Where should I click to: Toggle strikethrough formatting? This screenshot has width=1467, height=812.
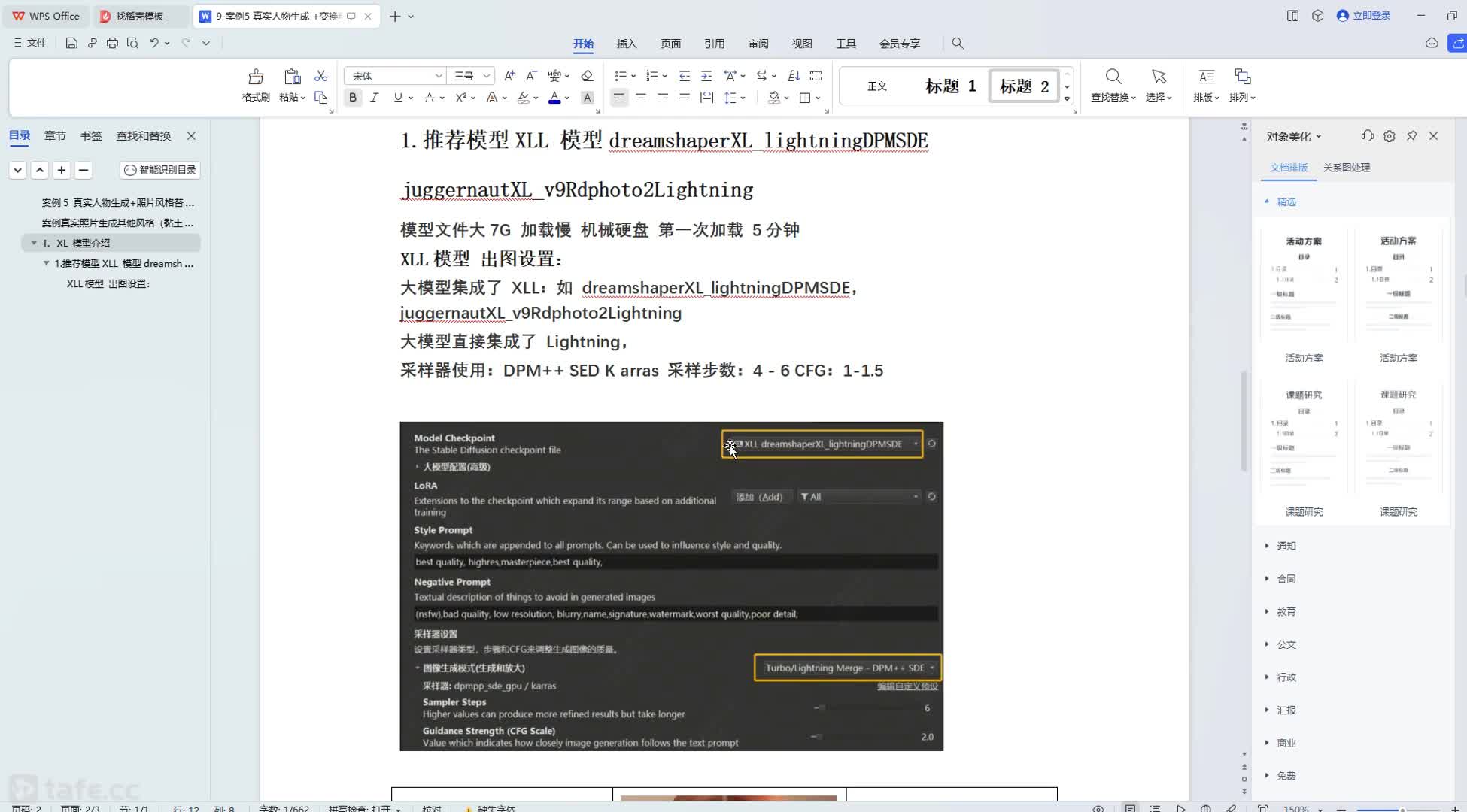430,98
